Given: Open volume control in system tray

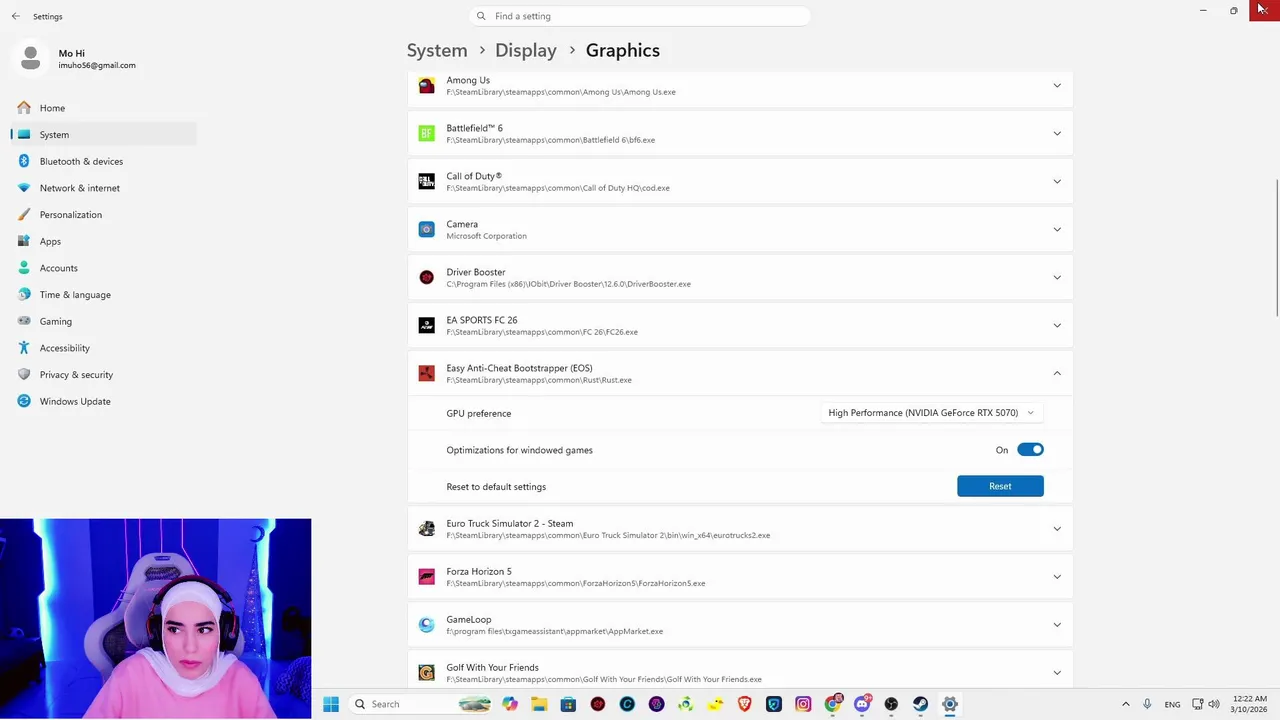Looking at the screenshot, I should click(x=1215, y=704).
